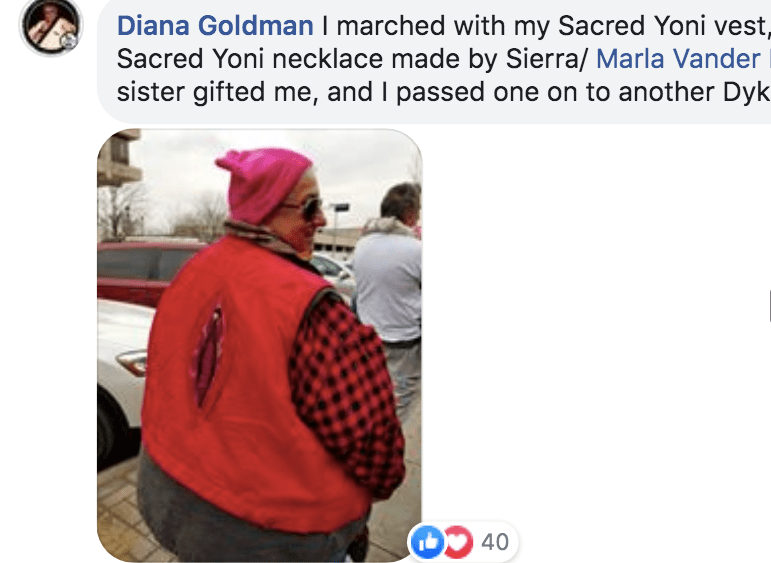Click the checkered flannel sleeve in photo

click(346, 393)
